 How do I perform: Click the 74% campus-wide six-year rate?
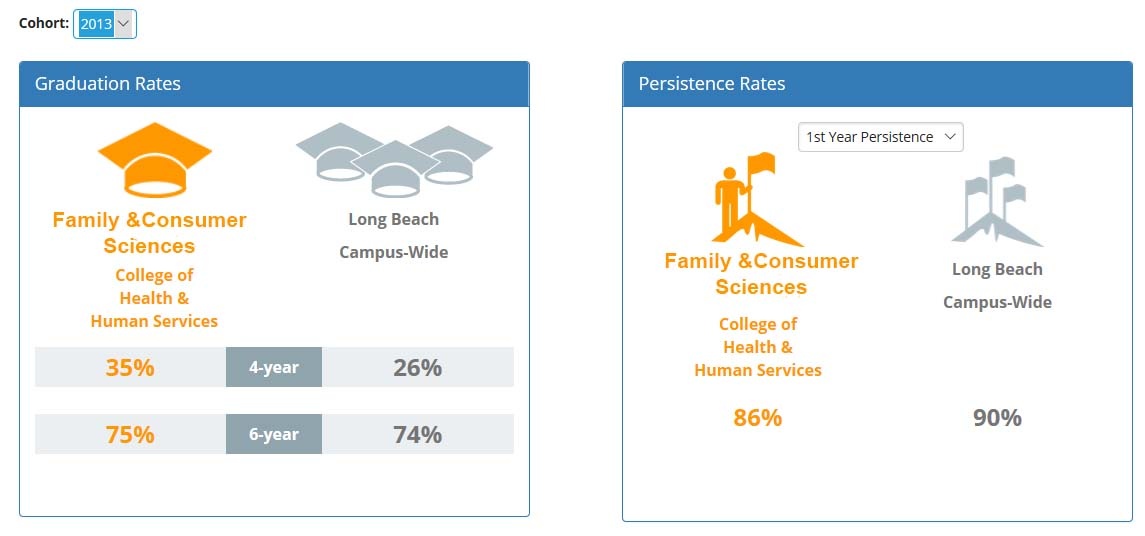418,434
